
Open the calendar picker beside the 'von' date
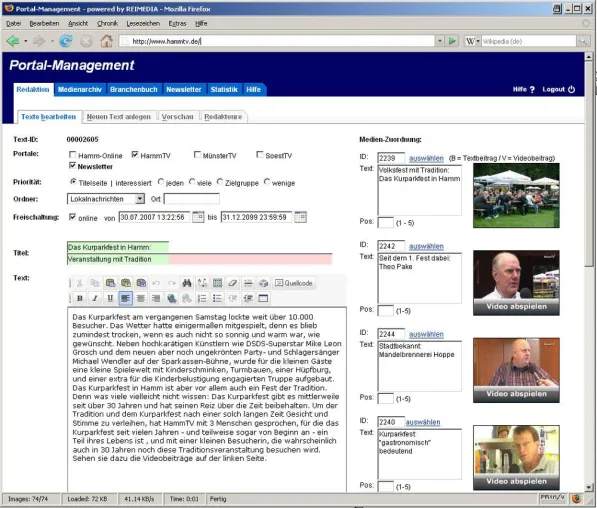pos(198,217)
